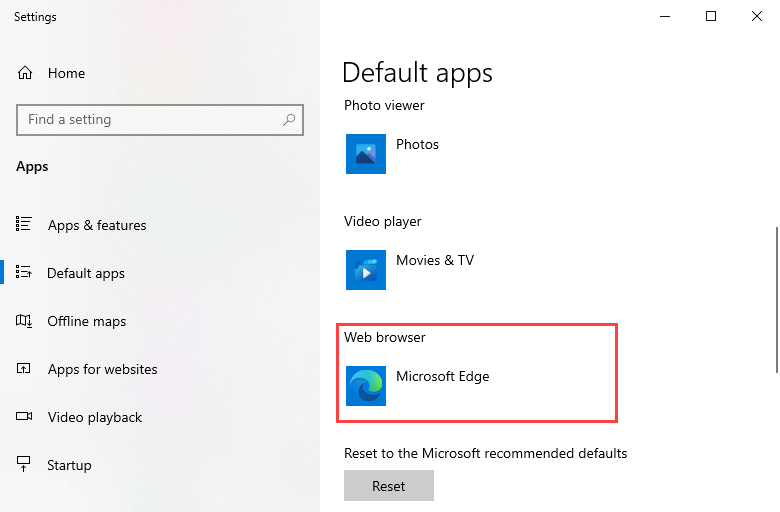Maximize the Settings window
This screenshot has height=512, width=780.
[x=711, y=16]
